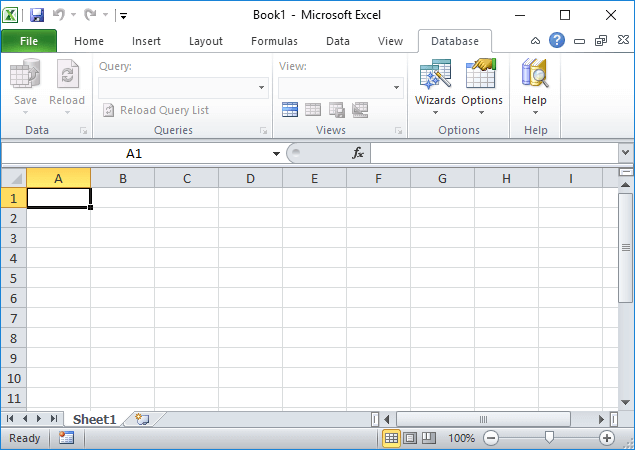Click the Reload data icon
635x450 pixels.
[x=67, y=73]
